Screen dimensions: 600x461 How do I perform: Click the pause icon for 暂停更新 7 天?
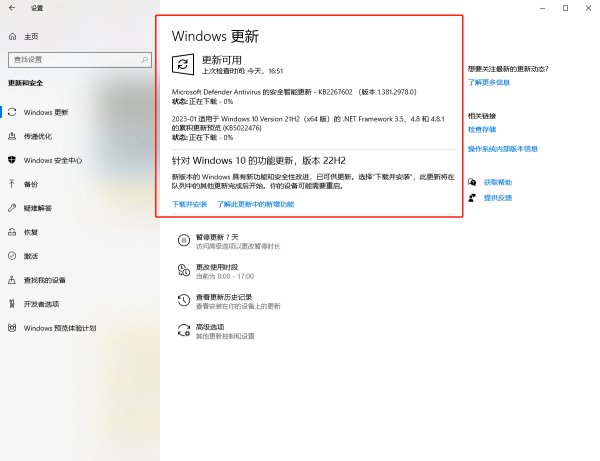tap(184, 240)
